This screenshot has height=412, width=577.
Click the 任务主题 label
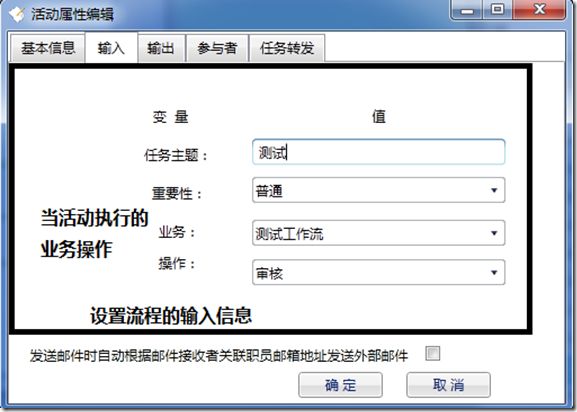point(176,155)
